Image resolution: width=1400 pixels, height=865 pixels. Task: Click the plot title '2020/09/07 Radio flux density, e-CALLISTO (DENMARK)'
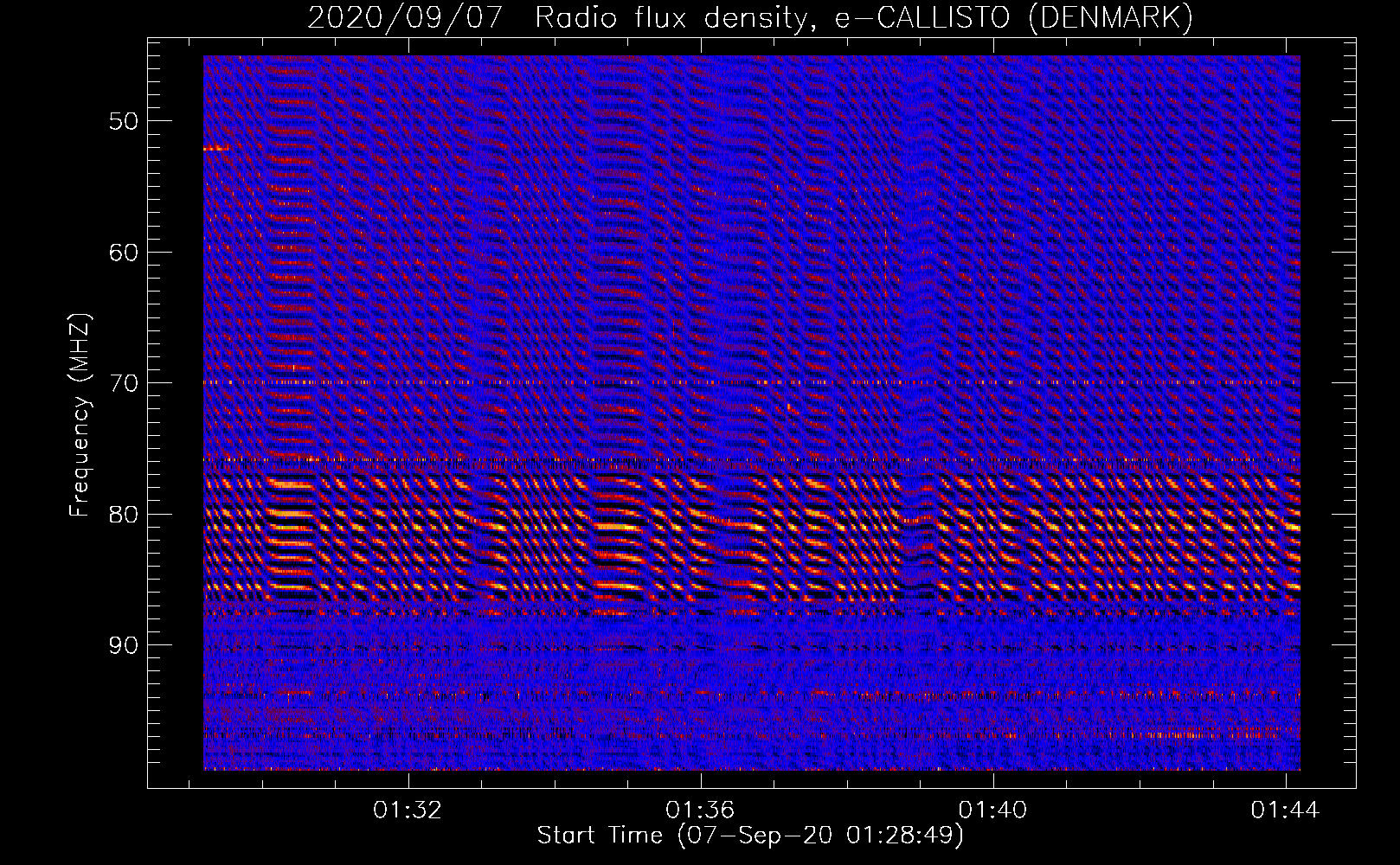click(750, 18)
